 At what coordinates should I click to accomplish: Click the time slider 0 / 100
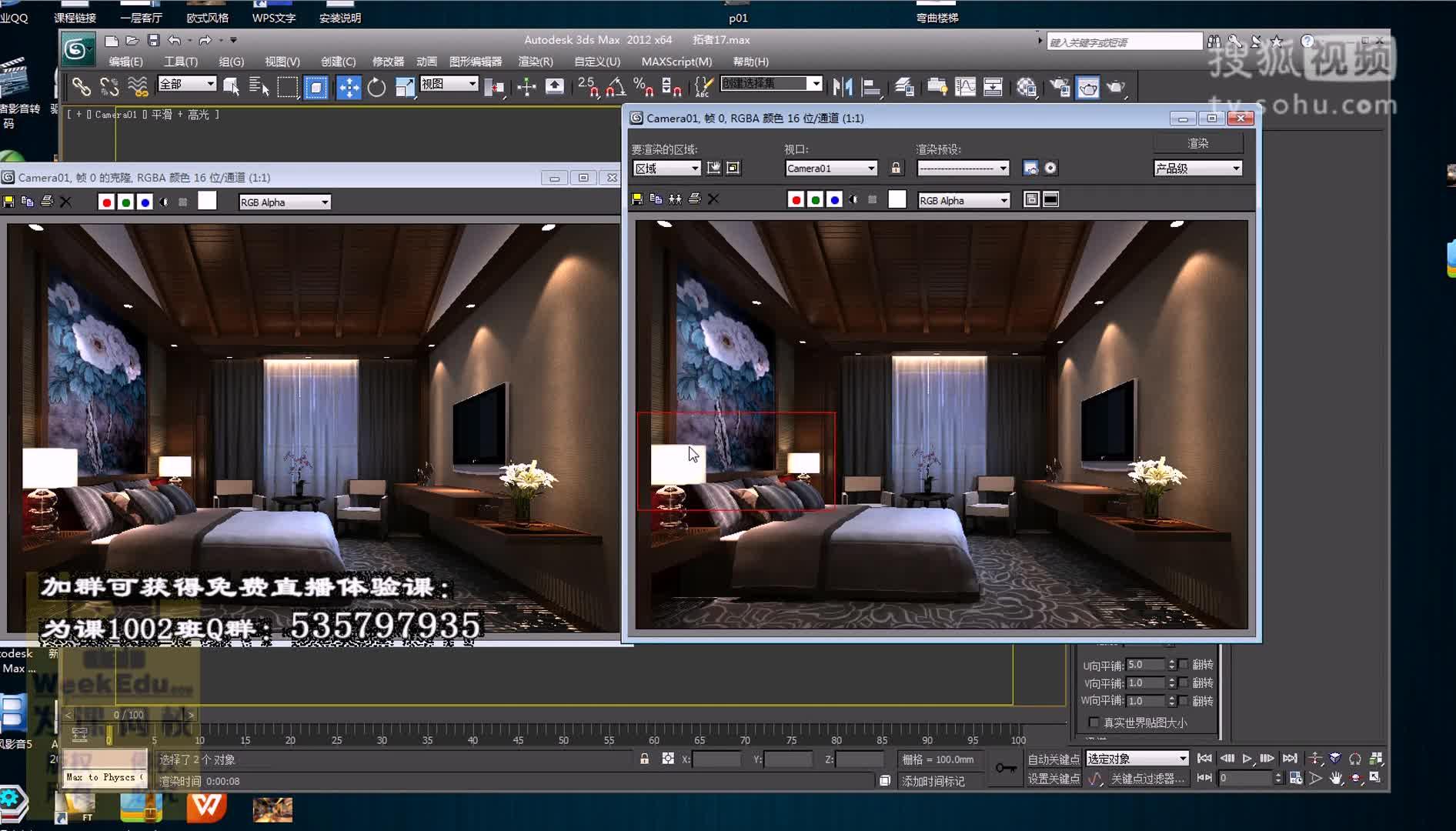click(x=129, y=715)
